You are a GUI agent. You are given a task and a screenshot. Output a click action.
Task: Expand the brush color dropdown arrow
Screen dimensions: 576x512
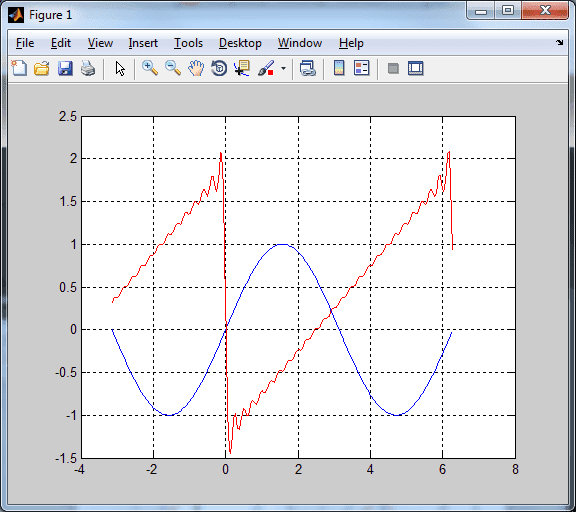(x=283, y=69)
